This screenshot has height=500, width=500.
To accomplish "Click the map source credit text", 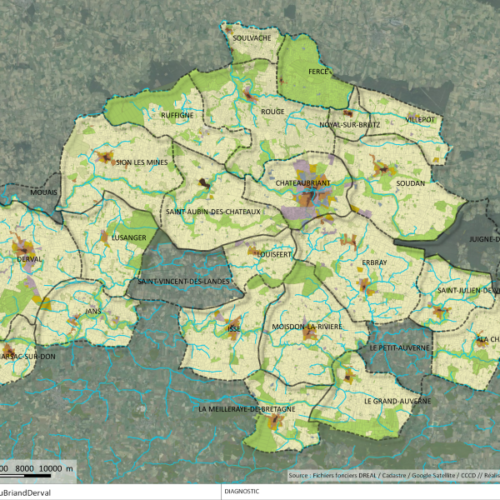I will [394, 475].
